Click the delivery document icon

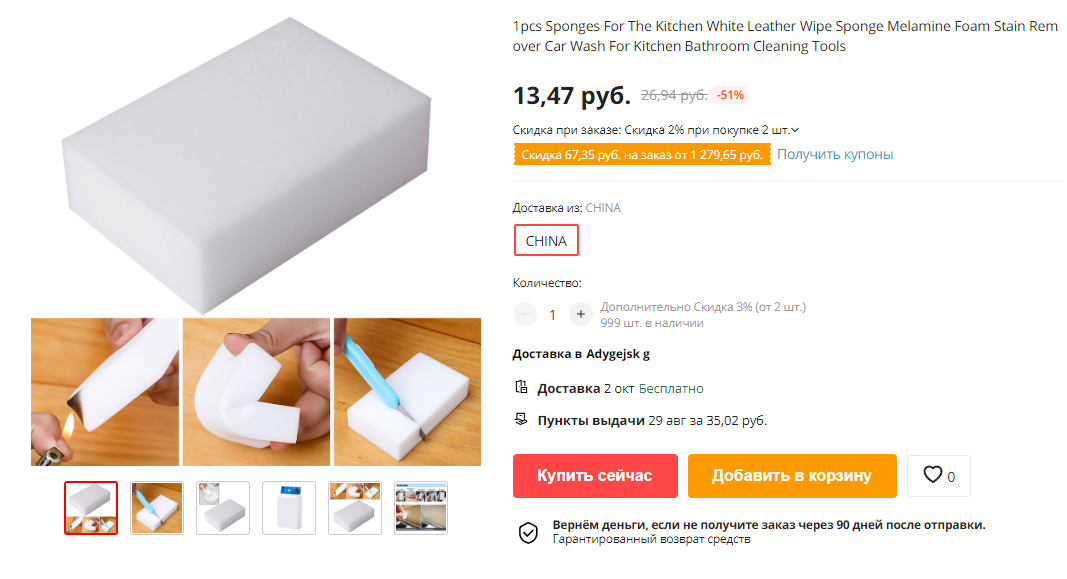521,388
